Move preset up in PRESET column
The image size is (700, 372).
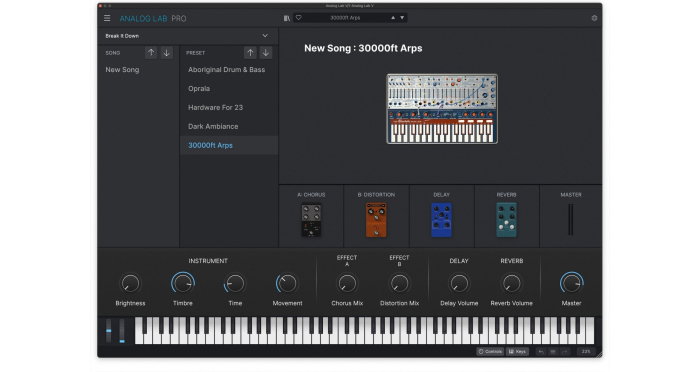pos(250,53)
